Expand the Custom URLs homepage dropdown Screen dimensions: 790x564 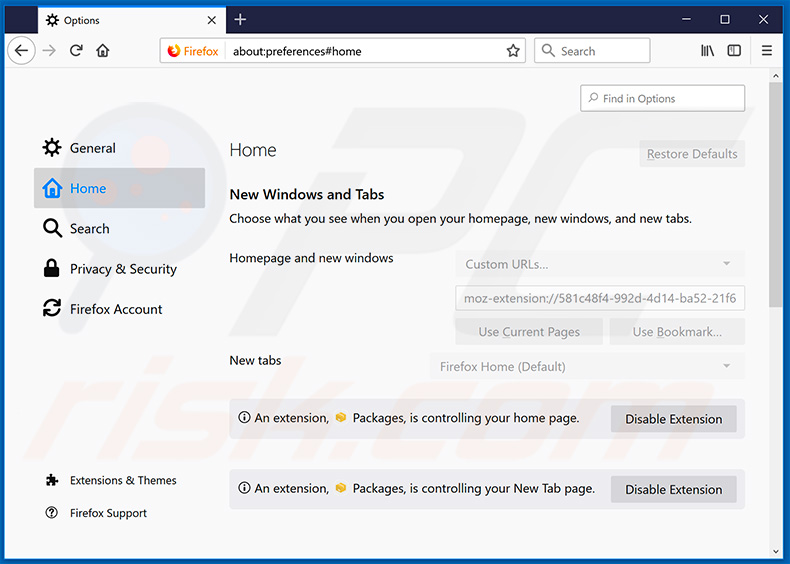[600, 264]
